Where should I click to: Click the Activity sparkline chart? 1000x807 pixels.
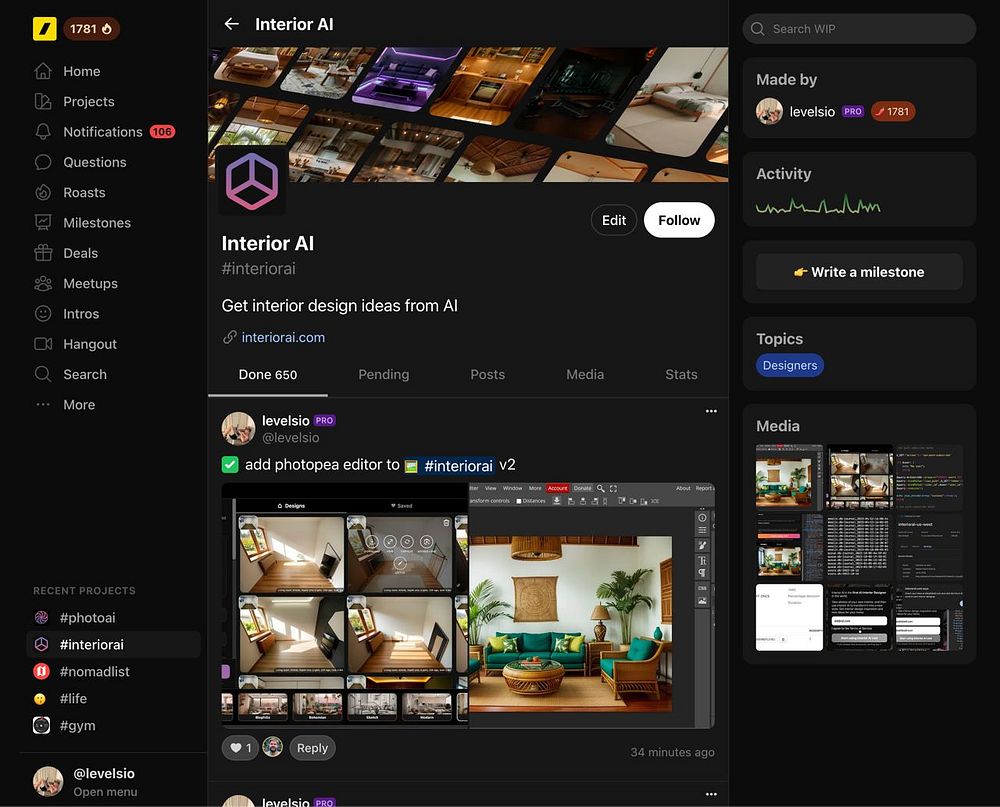tap(818, 205)
